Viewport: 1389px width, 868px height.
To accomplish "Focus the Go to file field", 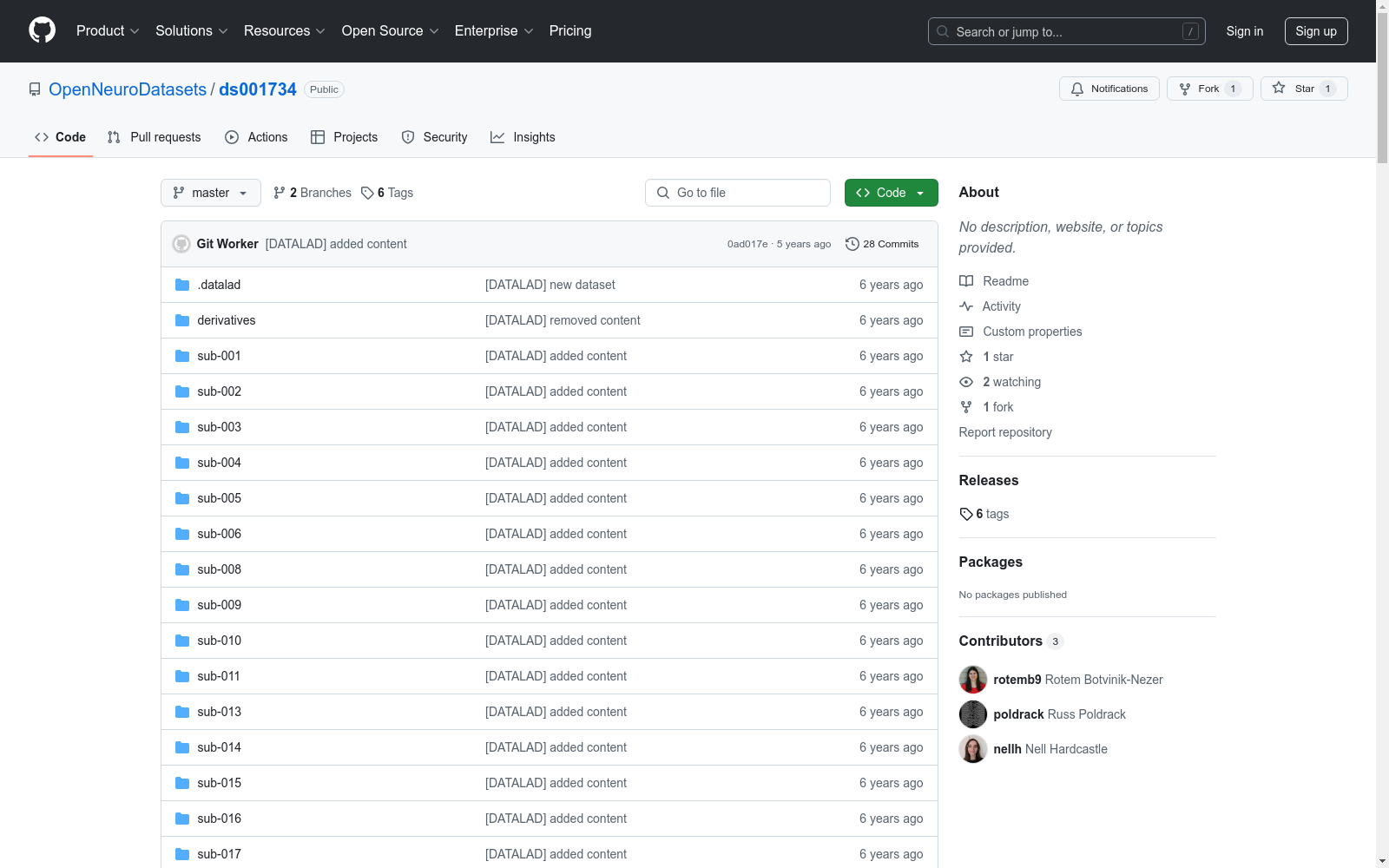I will (x=738, y=193).
